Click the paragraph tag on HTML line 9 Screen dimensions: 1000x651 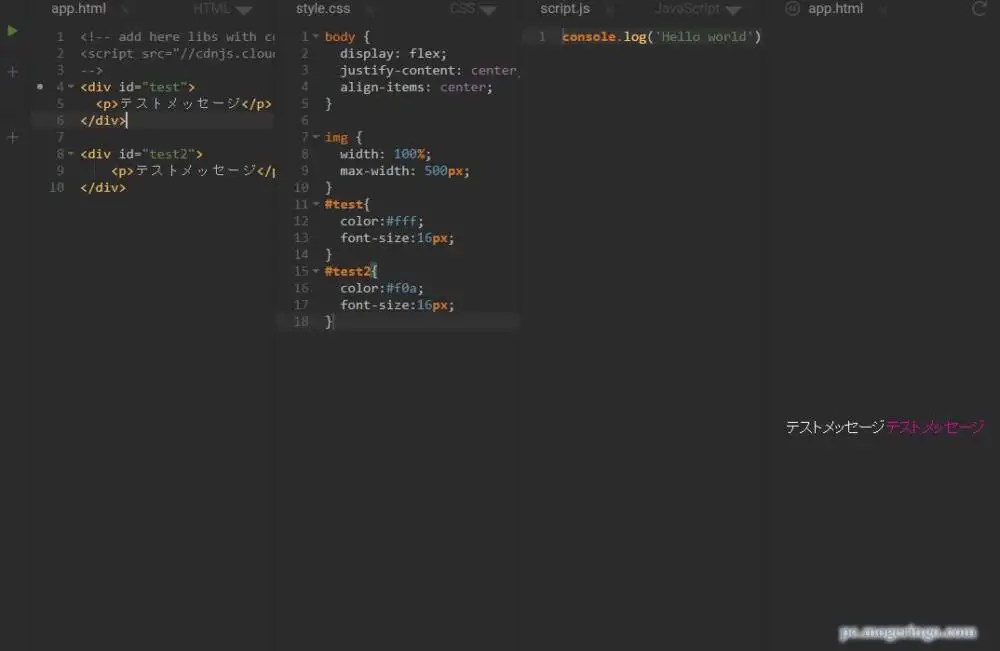[x=193, y=171]
